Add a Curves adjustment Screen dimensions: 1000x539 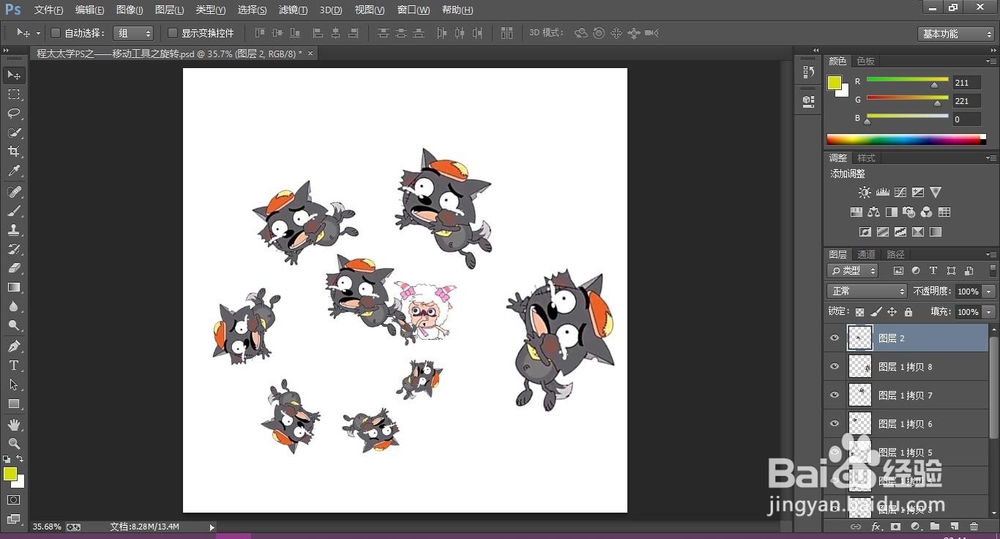pyautogui.click(x=900, y=192)
